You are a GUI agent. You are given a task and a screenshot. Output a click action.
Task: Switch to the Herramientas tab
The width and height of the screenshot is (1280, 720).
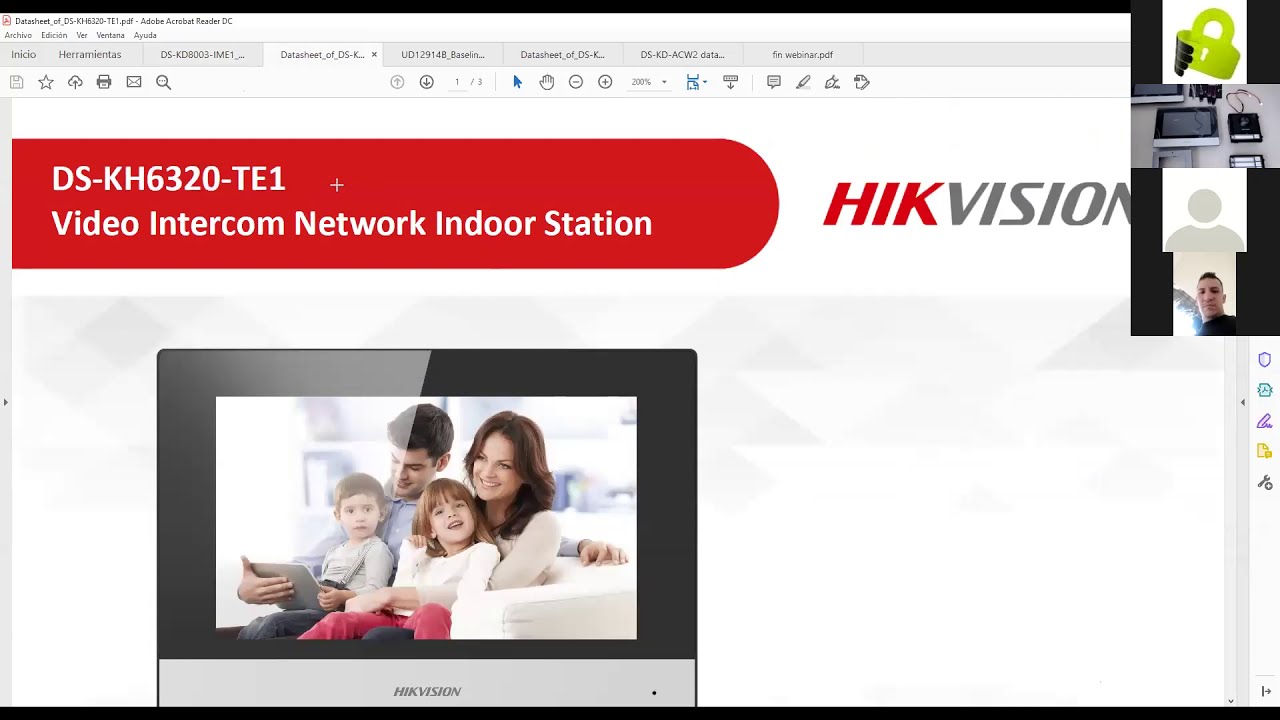tap(90, 55)
